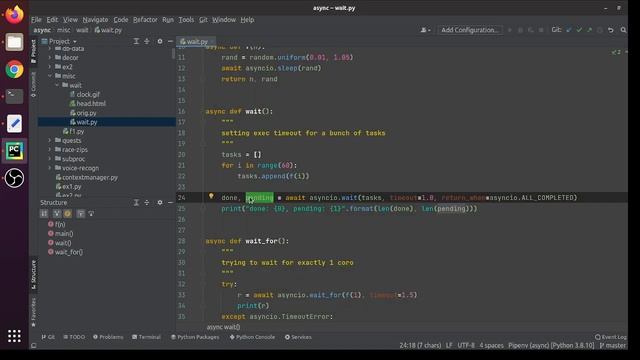The image size is (640, 360).
Task: Show Applications grid in the dock
Action: click(x=14, y=336)
